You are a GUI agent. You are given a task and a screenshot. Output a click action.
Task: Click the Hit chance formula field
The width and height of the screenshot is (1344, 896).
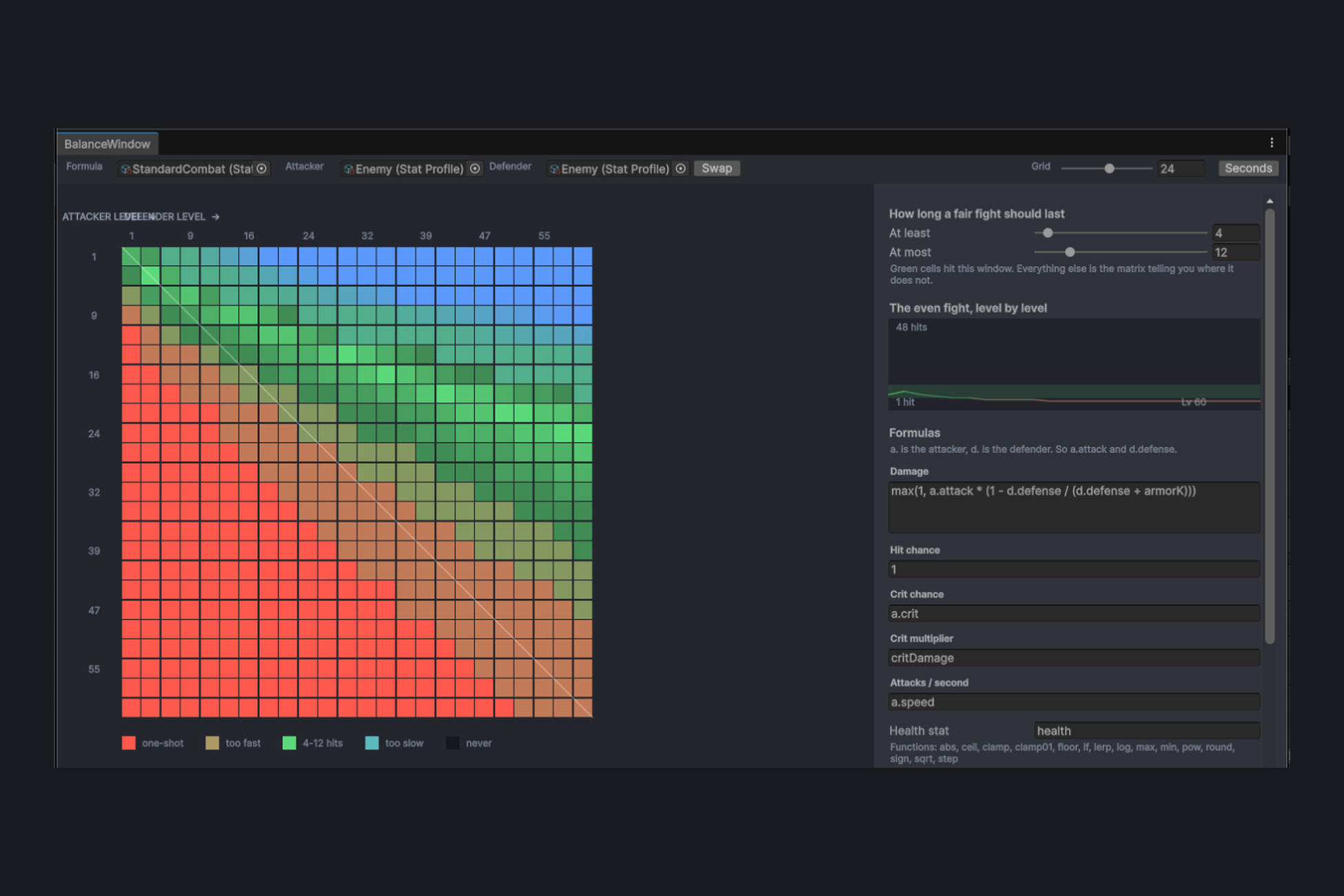pos(1074,569)
